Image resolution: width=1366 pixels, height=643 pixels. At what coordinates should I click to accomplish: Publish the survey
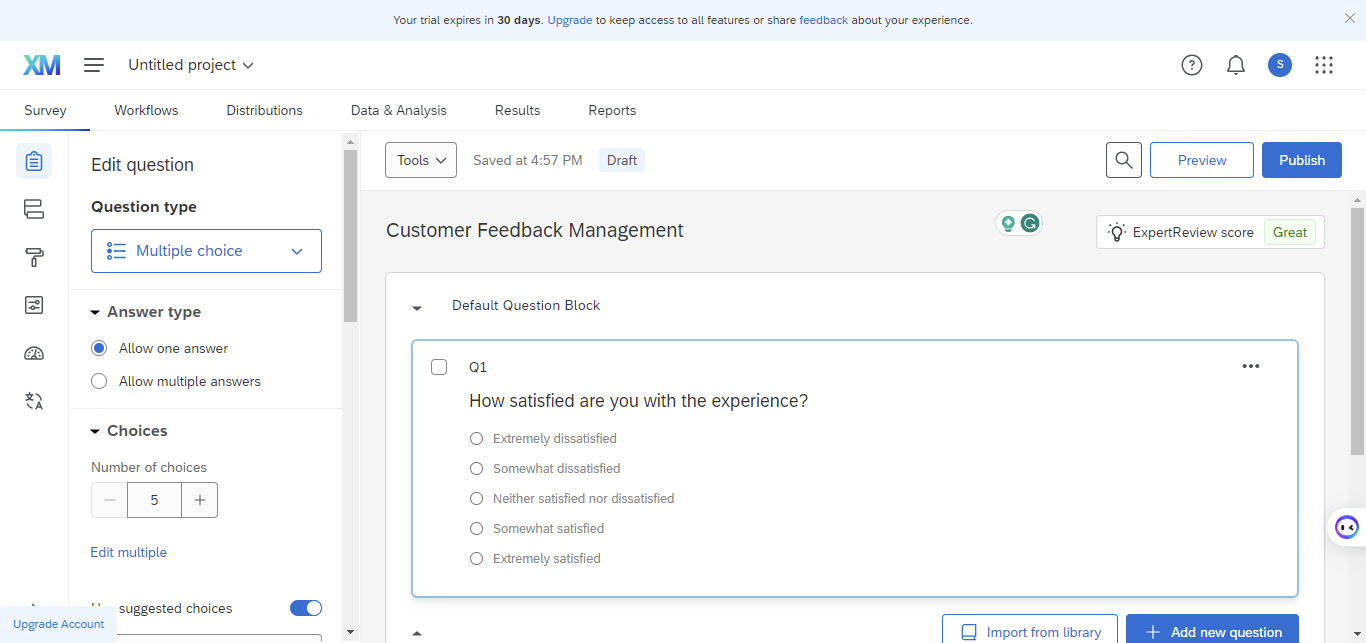tap(1301, 159)
